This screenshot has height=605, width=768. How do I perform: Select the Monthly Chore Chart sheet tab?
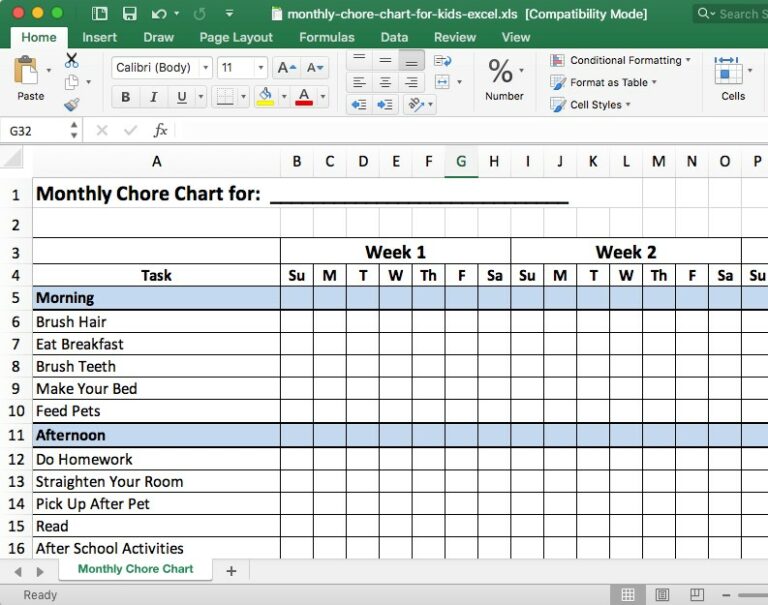tap(136, 569)
